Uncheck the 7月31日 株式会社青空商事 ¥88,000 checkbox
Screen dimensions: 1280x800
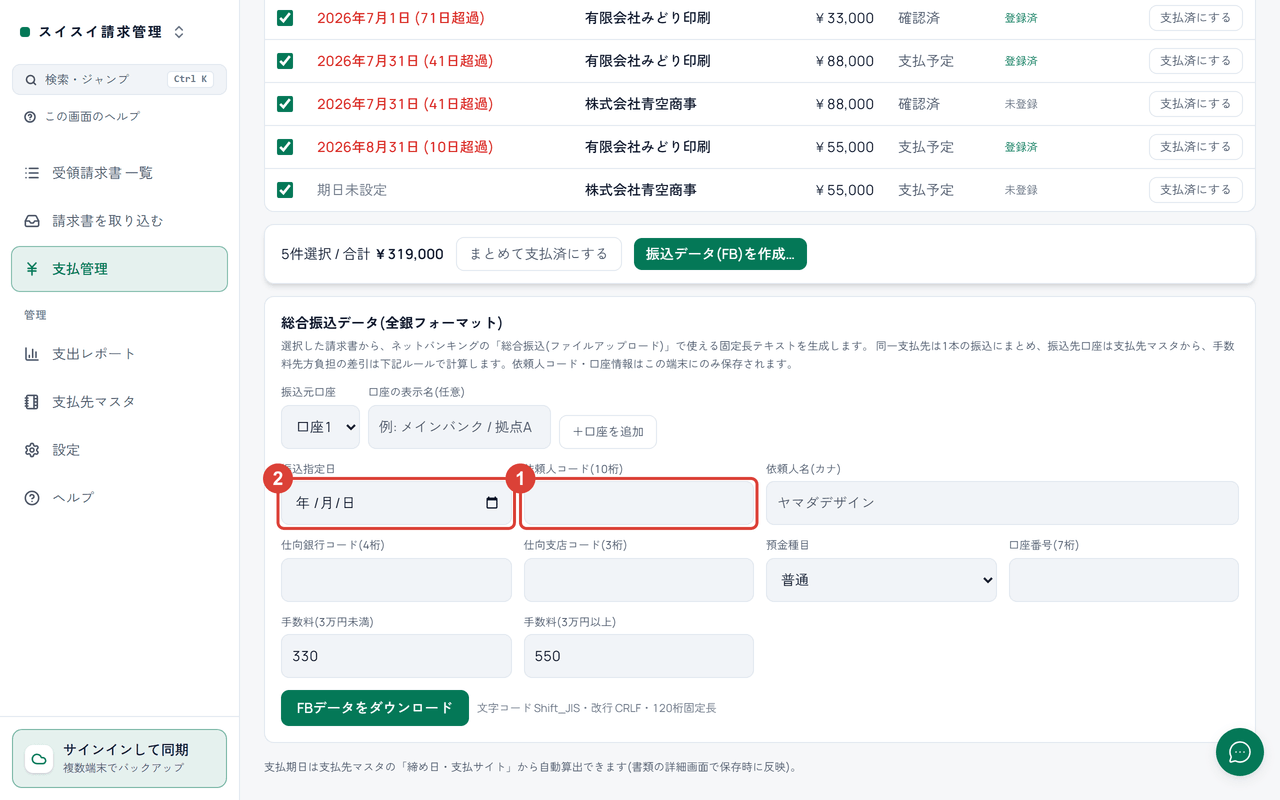point(285,104)
